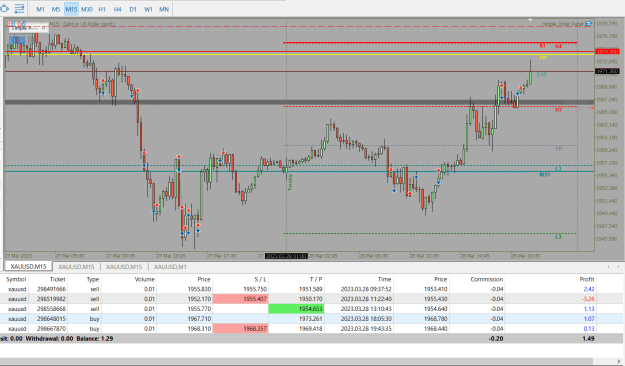Click the teal MS1 level label
The height and width of the screenshot is (366, 625).
545,175
